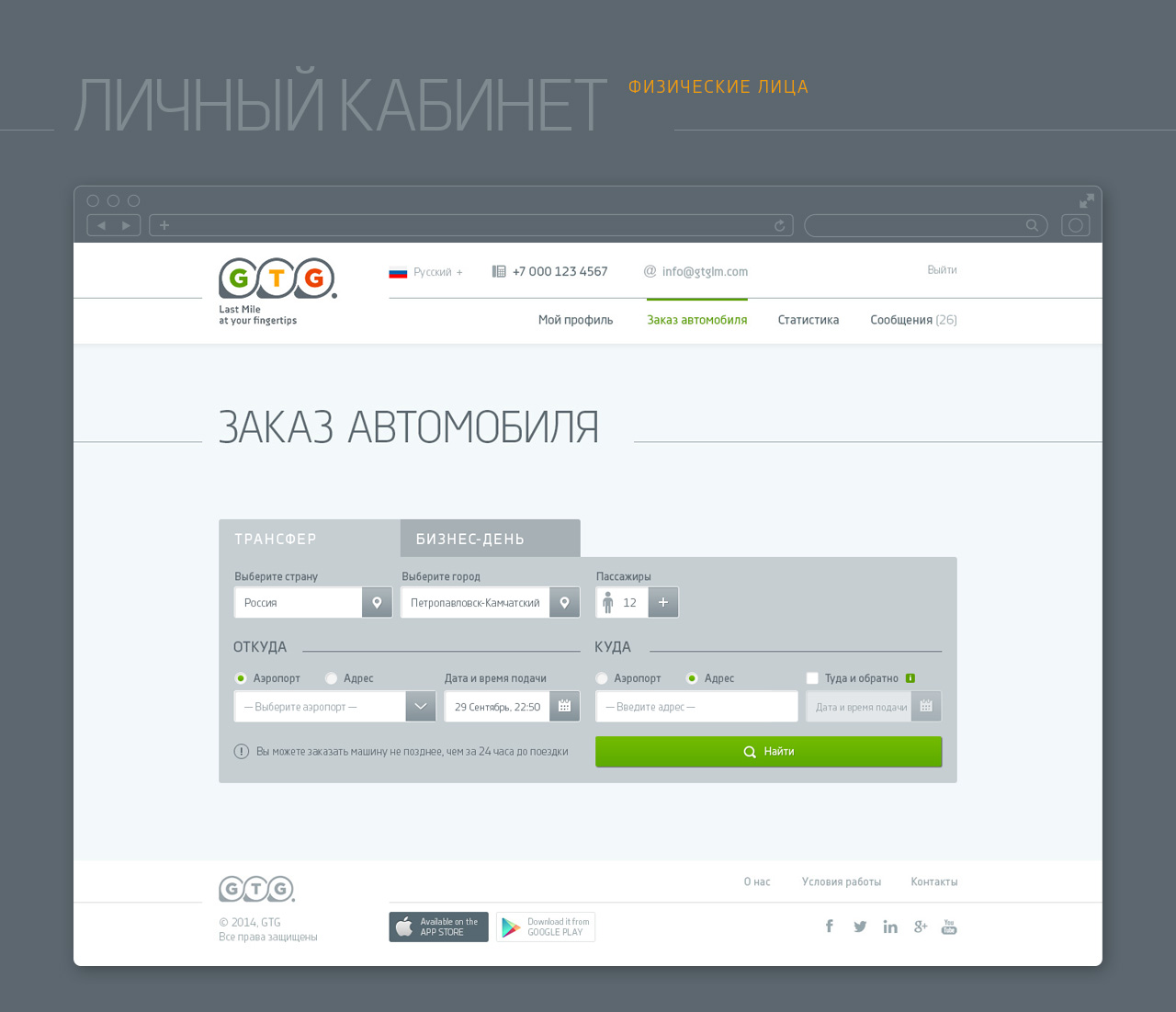This screenshot has width=1176, height=1012.
Task: Click the info icon near Туда и обратно
Action: 910,678
